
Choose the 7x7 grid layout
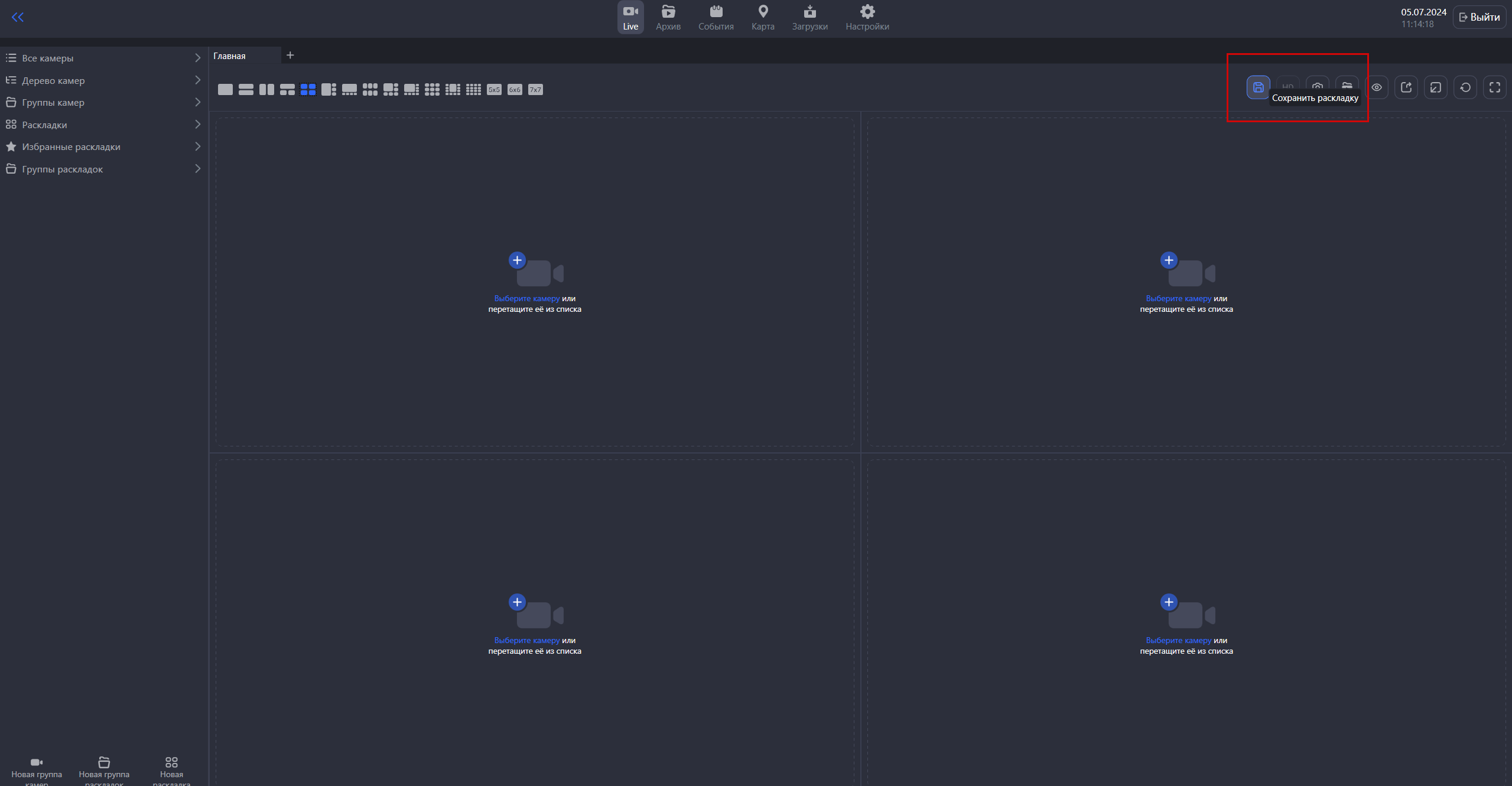click(x=535, y=90)
